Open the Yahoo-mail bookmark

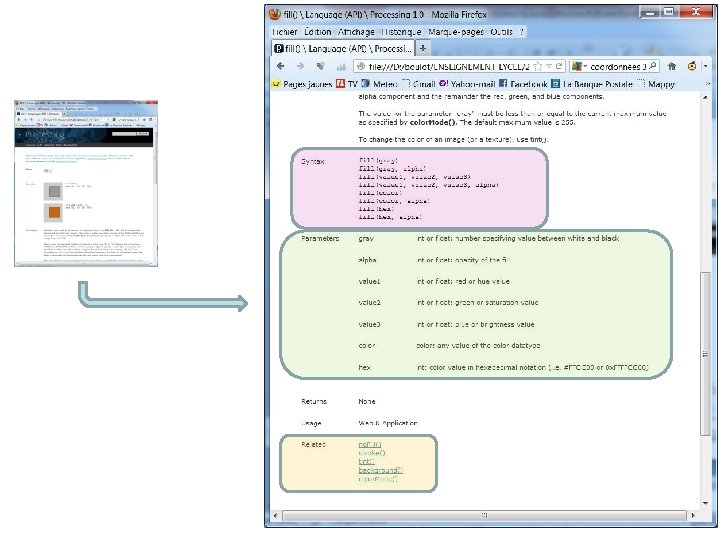point(467,84)
